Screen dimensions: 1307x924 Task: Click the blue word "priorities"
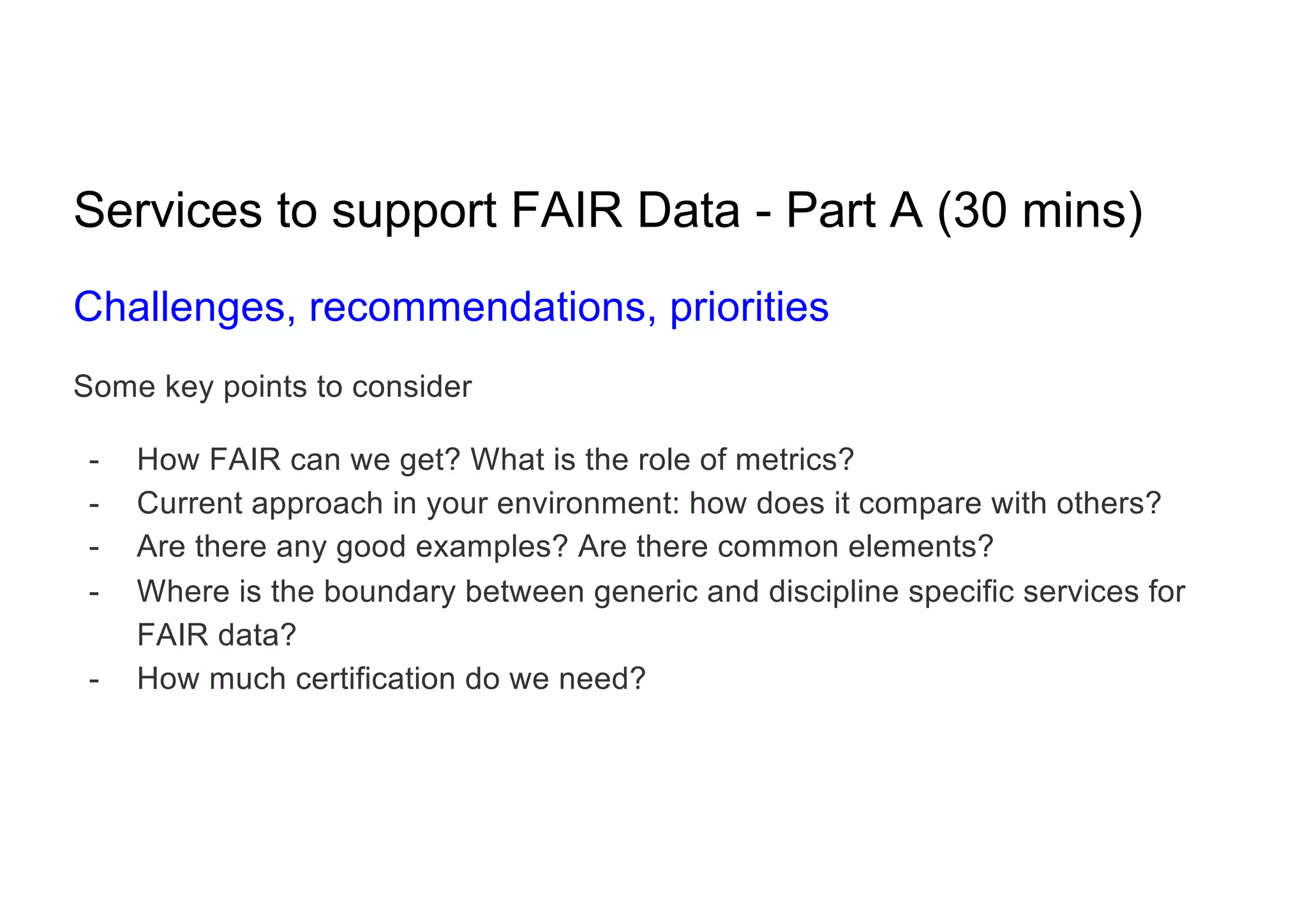click(749, 307)
